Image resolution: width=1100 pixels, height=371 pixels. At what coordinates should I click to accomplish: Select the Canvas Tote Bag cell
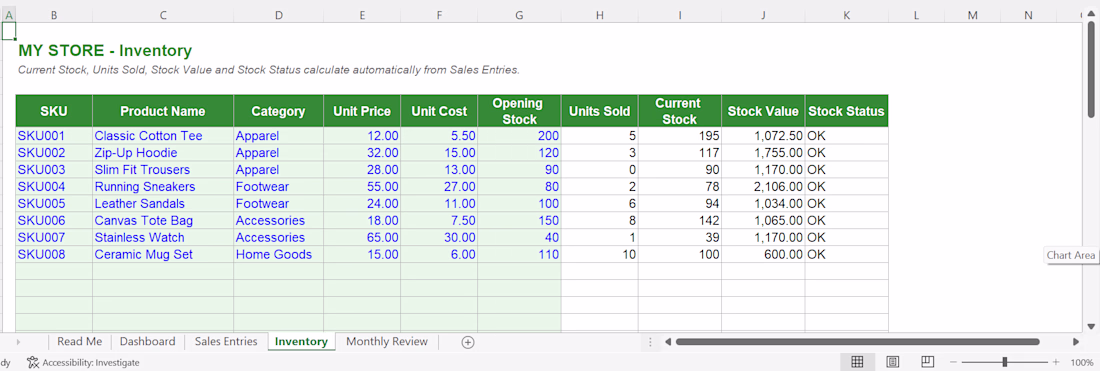click(x=163, y=221)
